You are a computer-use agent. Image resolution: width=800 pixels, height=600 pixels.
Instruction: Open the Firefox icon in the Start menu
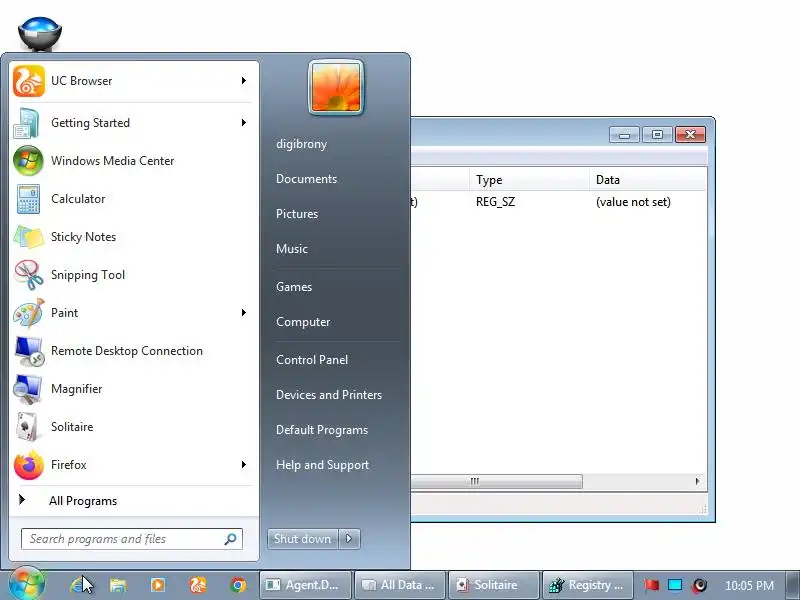click(29, 465)
